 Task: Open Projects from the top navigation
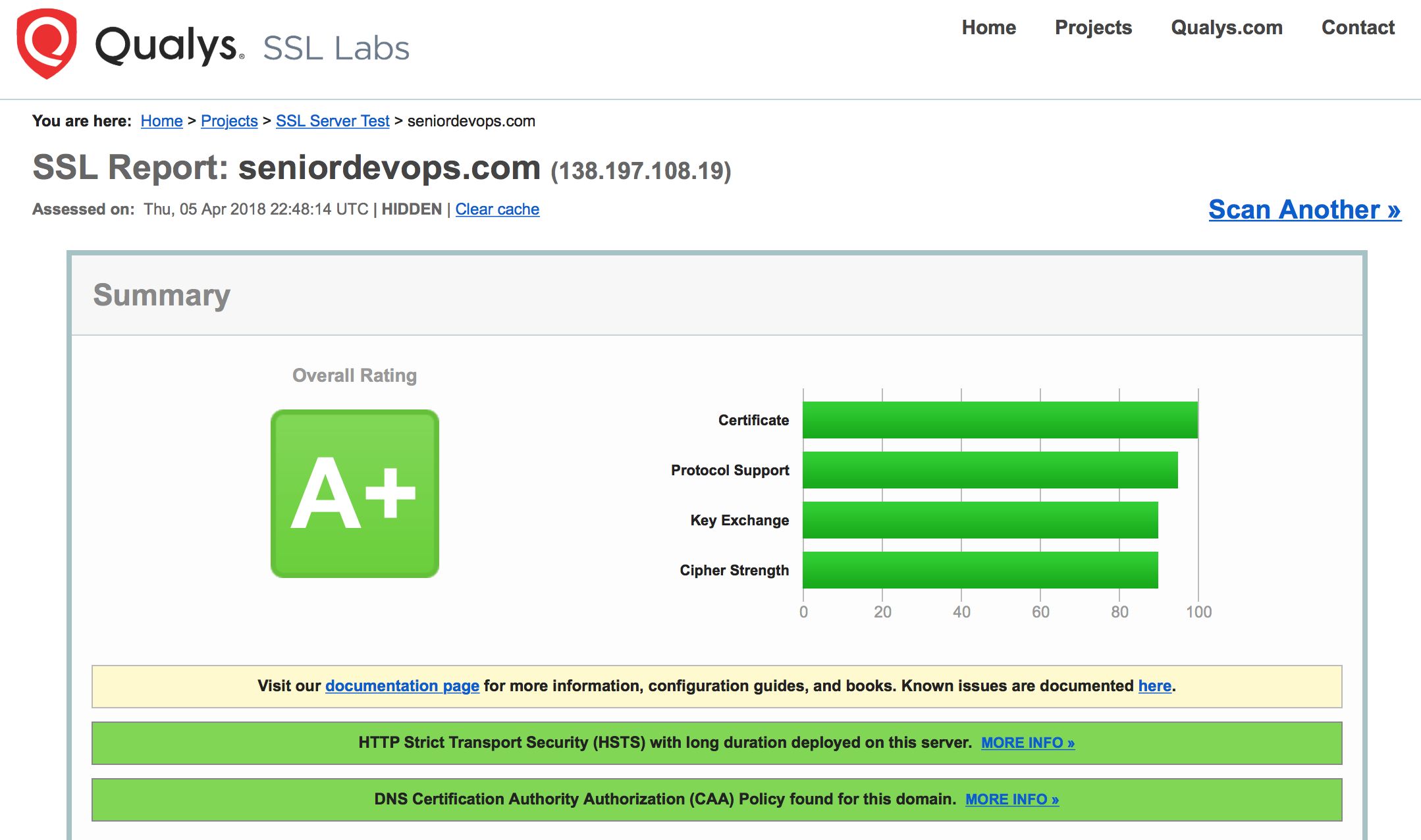1093,28
